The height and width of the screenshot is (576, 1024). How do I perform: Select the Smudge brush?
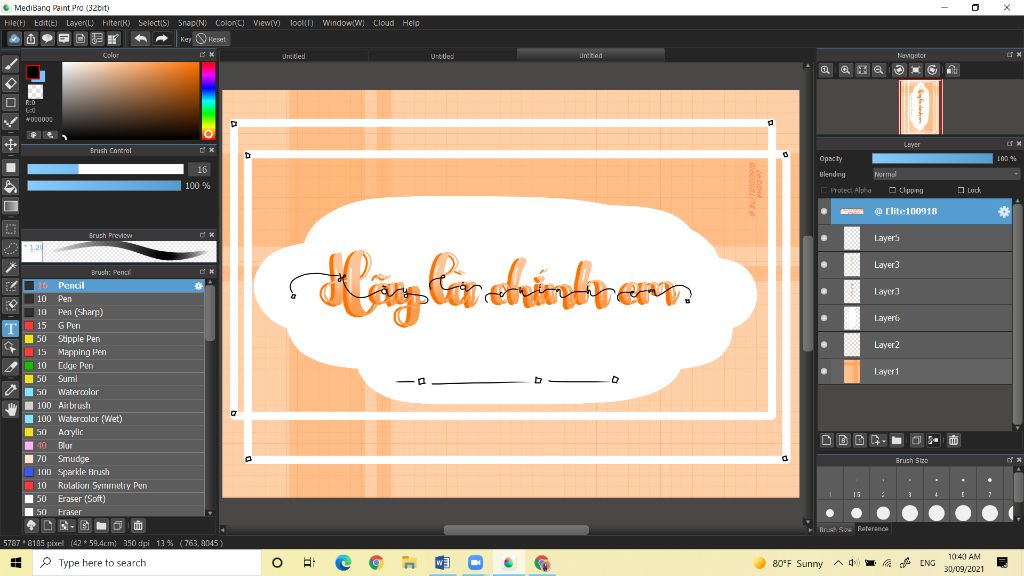(x=114, y=458)
